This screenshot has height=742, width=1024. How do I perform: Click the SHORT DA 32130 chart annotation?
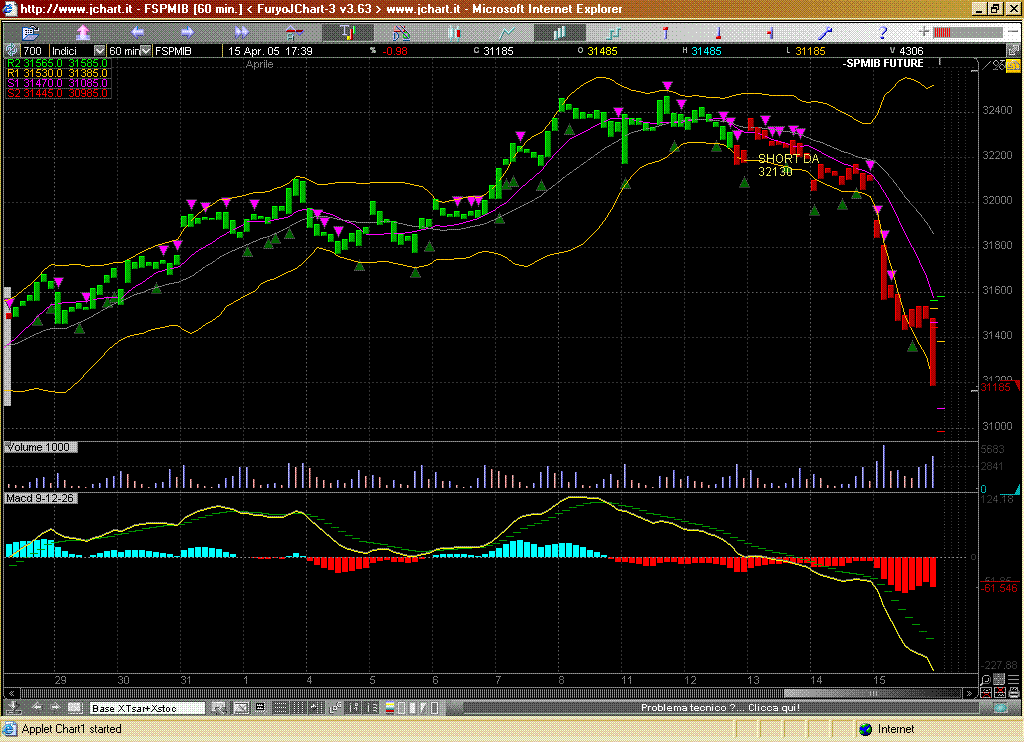[x=786, y=165]
